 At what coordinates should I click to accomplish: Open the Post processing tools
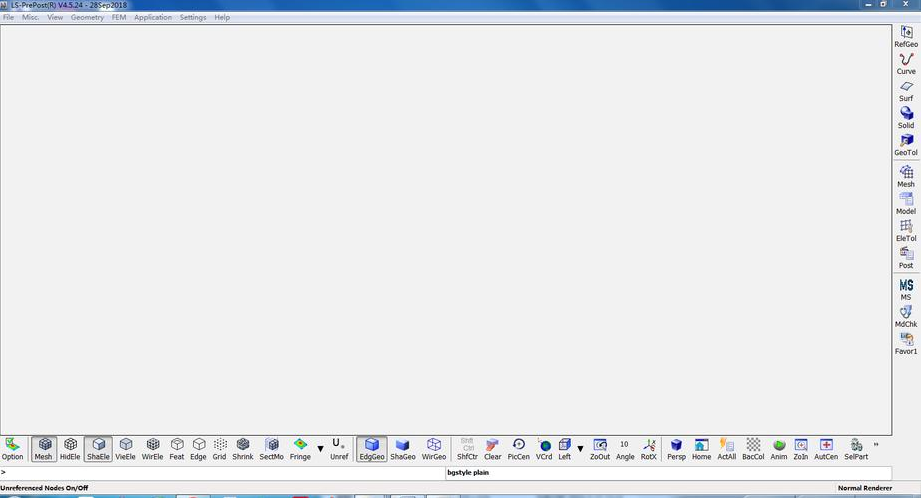[906, 257]
